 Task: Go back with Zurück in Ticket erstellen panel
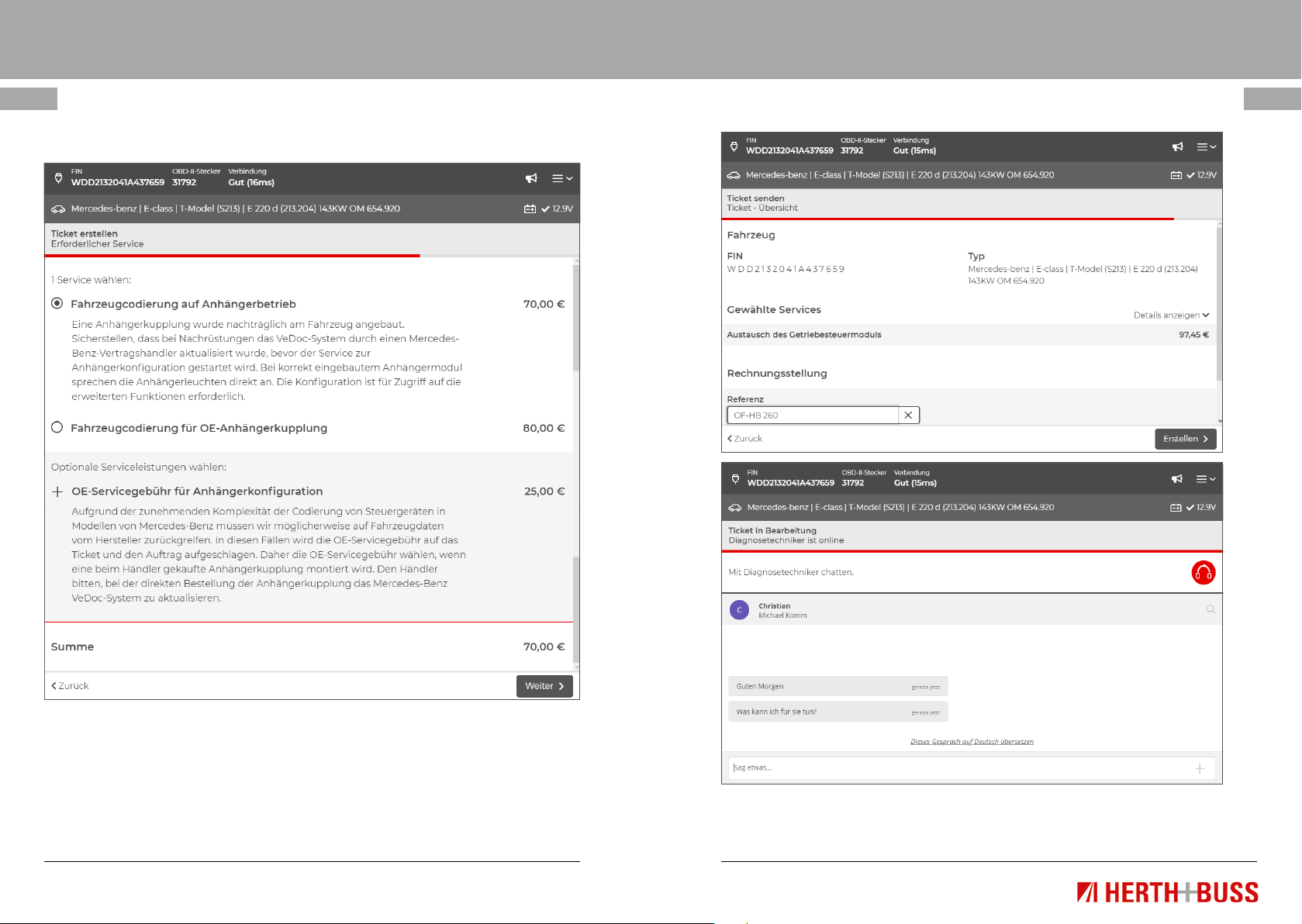tap(70, 686)
